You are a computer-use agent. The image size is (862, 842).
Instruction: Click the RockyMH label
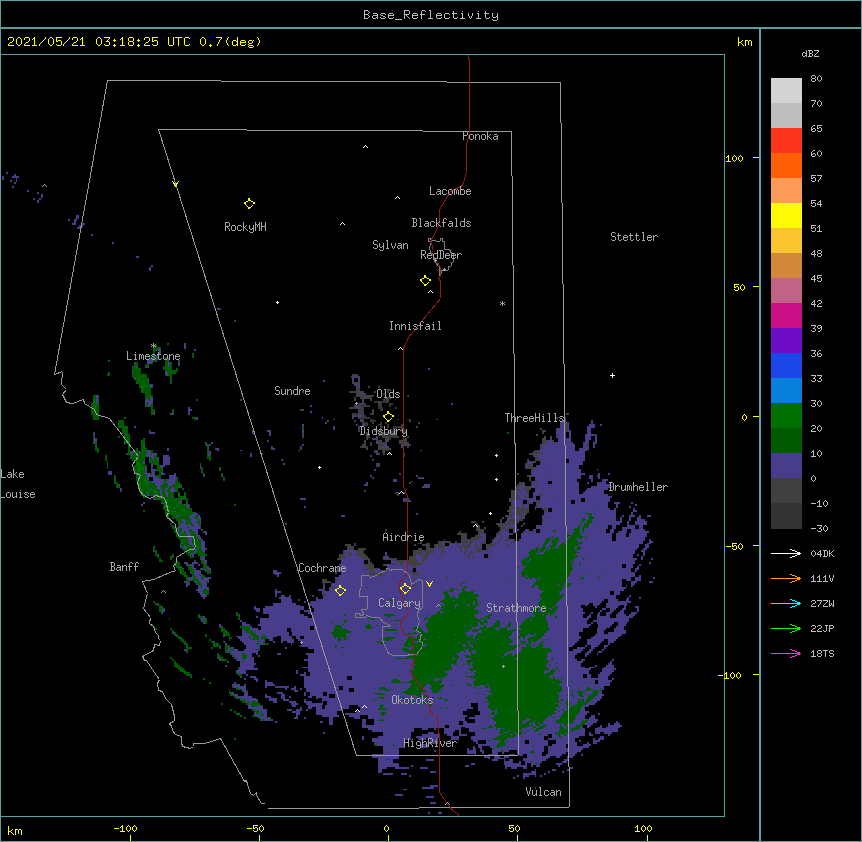pyautogui.click(x=245, y=227)
